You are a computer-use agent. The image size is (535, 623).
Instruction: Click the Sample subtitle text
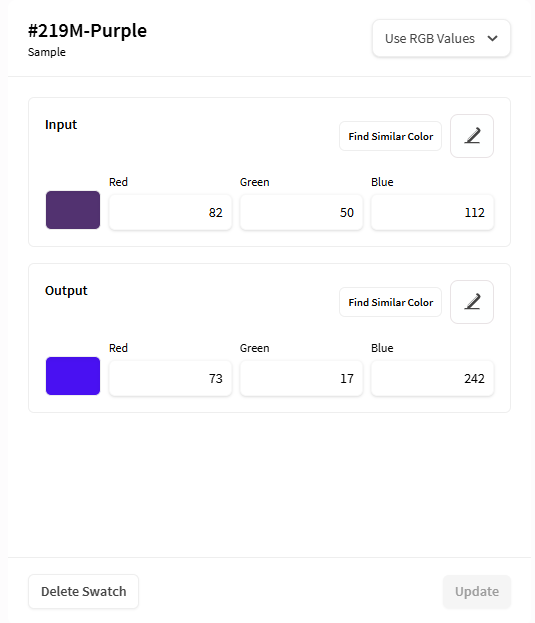click(x=47, y=52)
